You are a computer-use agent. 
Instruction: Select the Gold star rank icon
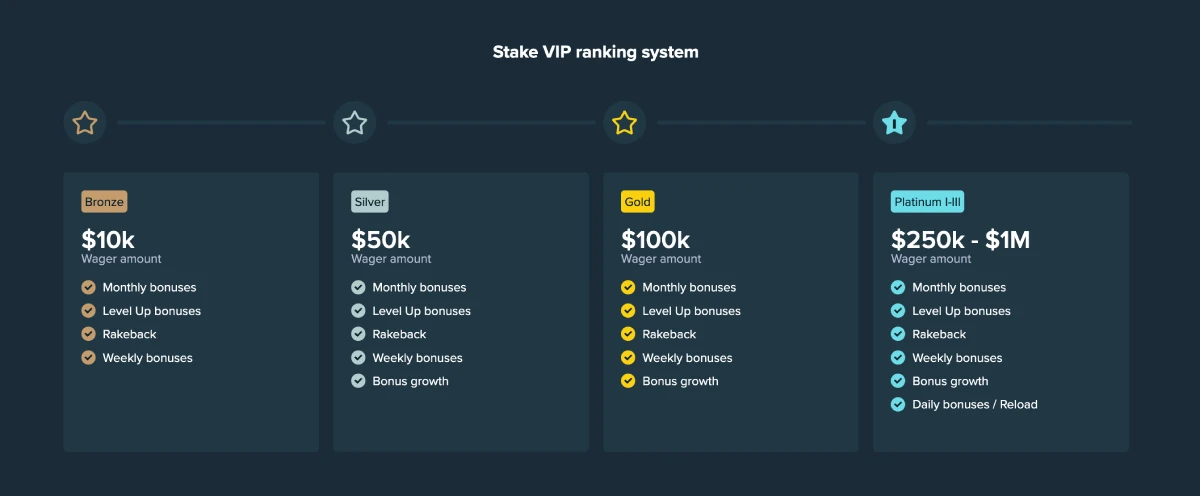coord(625,123)
